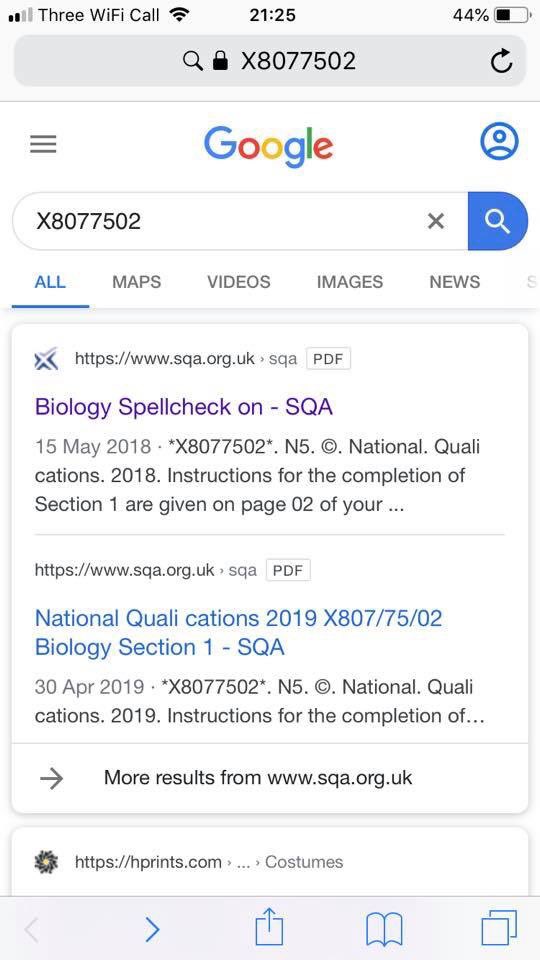Open Safari bookmarks book icon
540x960 pixels.
[384, 929]
